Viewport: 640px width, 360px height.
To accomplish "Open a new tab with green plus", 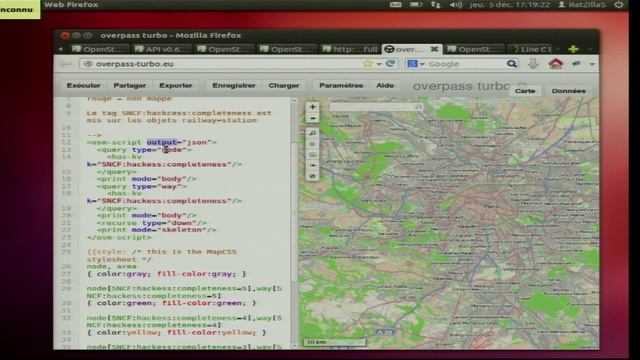I will pos(573,49).
